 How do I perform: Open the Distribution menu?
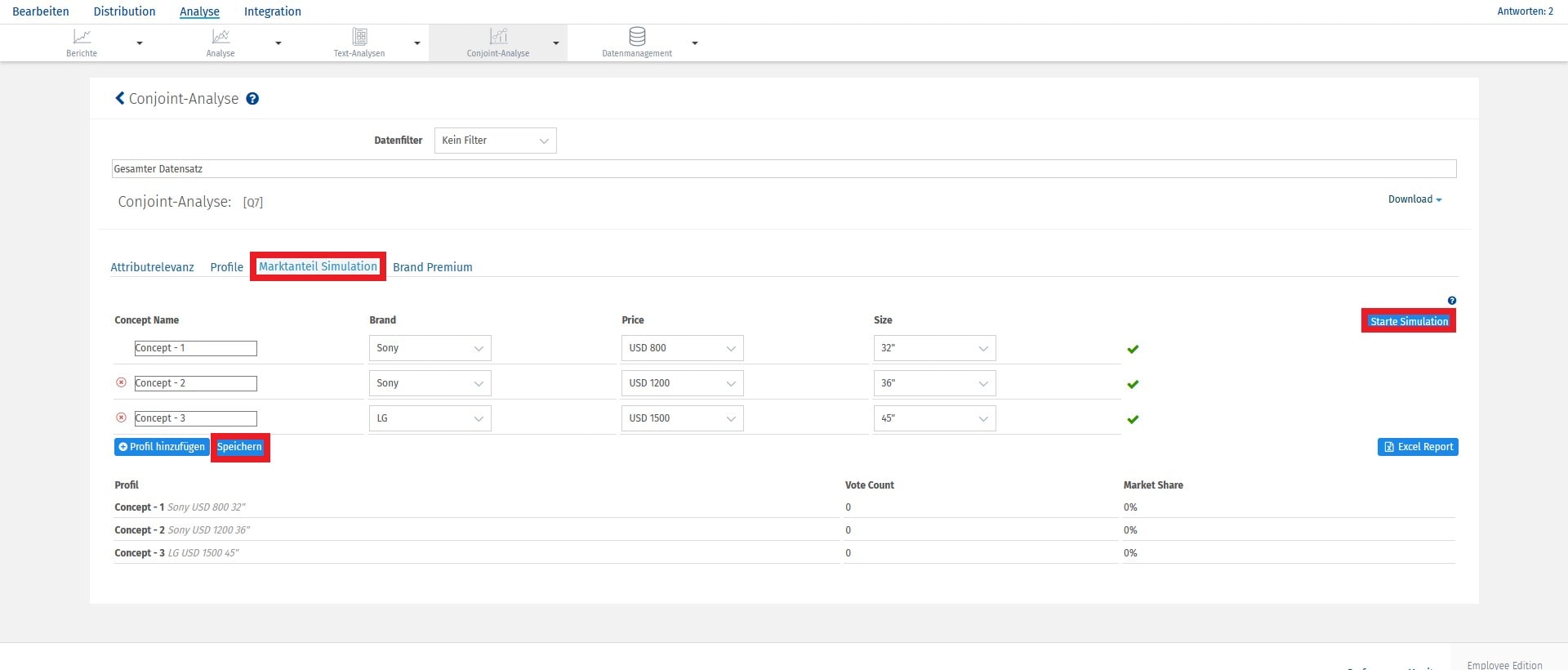[x=124, y=11]
